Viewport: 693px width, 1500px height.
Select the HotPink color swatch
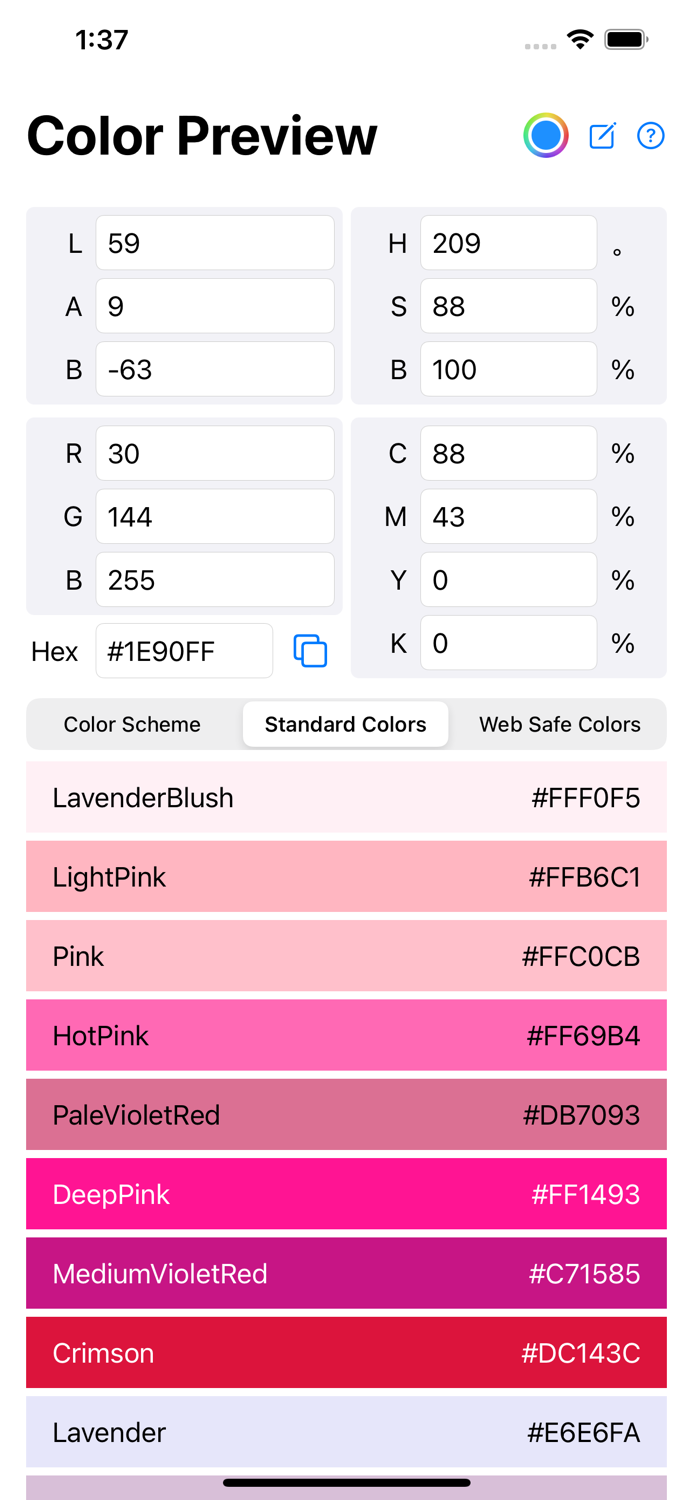coord(345,1035)
